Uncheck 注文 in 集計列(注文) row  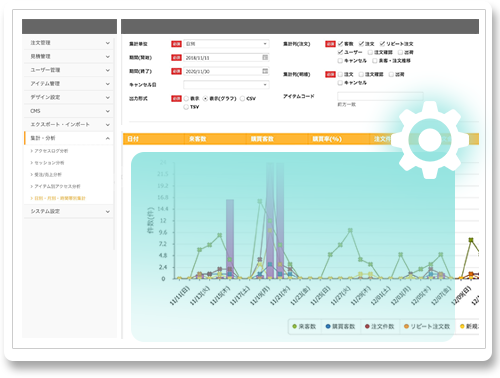coord(361,44)
